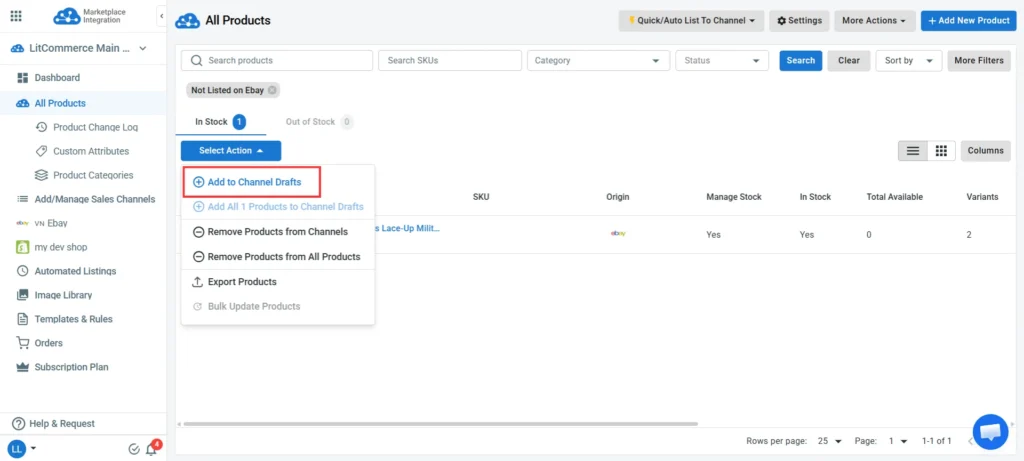The width and height of the screenshot is (1024, 461).
Task: Open the chat support bubble
Action: coord(991,432)
